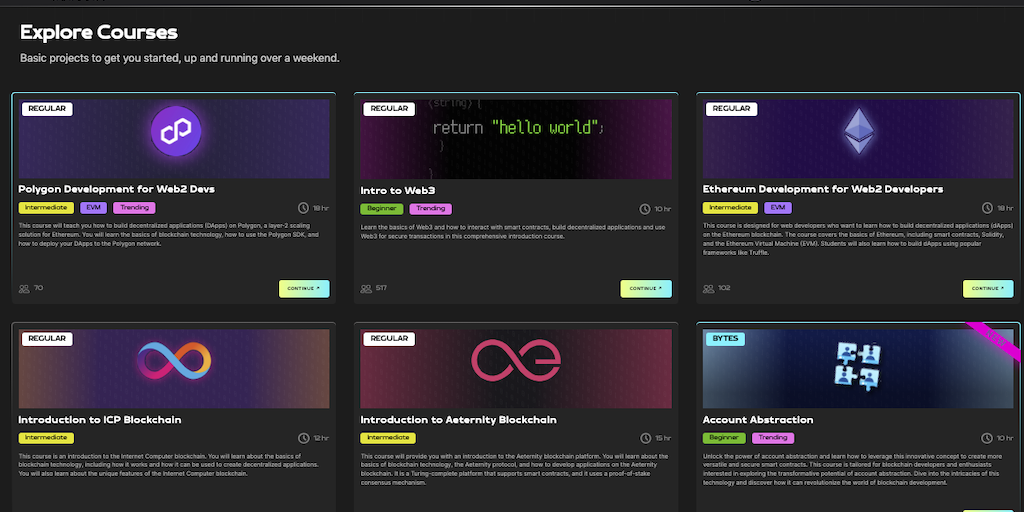Open the Intro to Web3 course title
This screenshot has width=1024, height=512.
tap(398, 191)
